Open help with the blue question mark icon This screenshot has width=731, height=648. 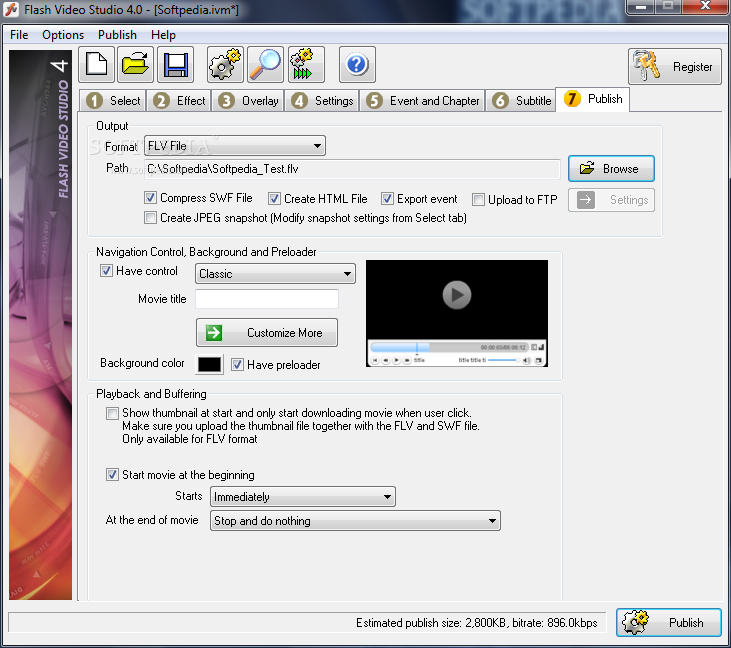(357, 65)
